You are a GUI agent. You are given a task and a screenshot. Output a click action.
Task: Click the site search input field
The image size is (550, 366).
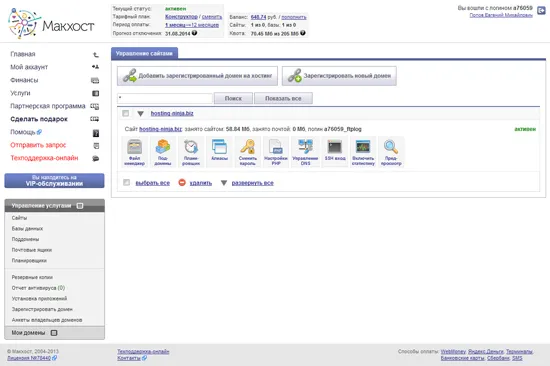pyautogui.click(x=165, y=98)
